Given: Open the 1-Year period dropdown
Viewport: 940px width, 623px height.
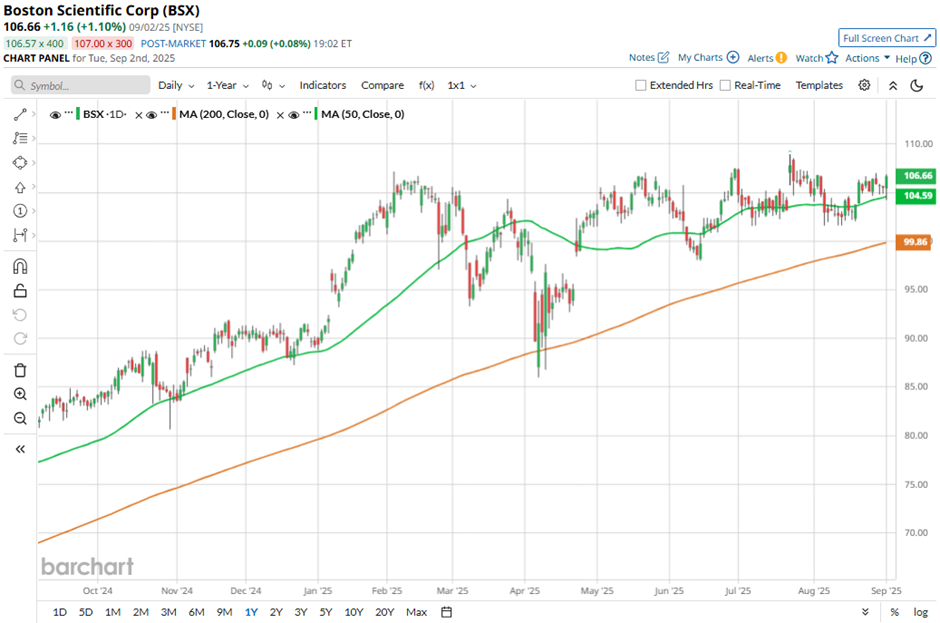Looking at the screenshot, I should pos(227,85).
